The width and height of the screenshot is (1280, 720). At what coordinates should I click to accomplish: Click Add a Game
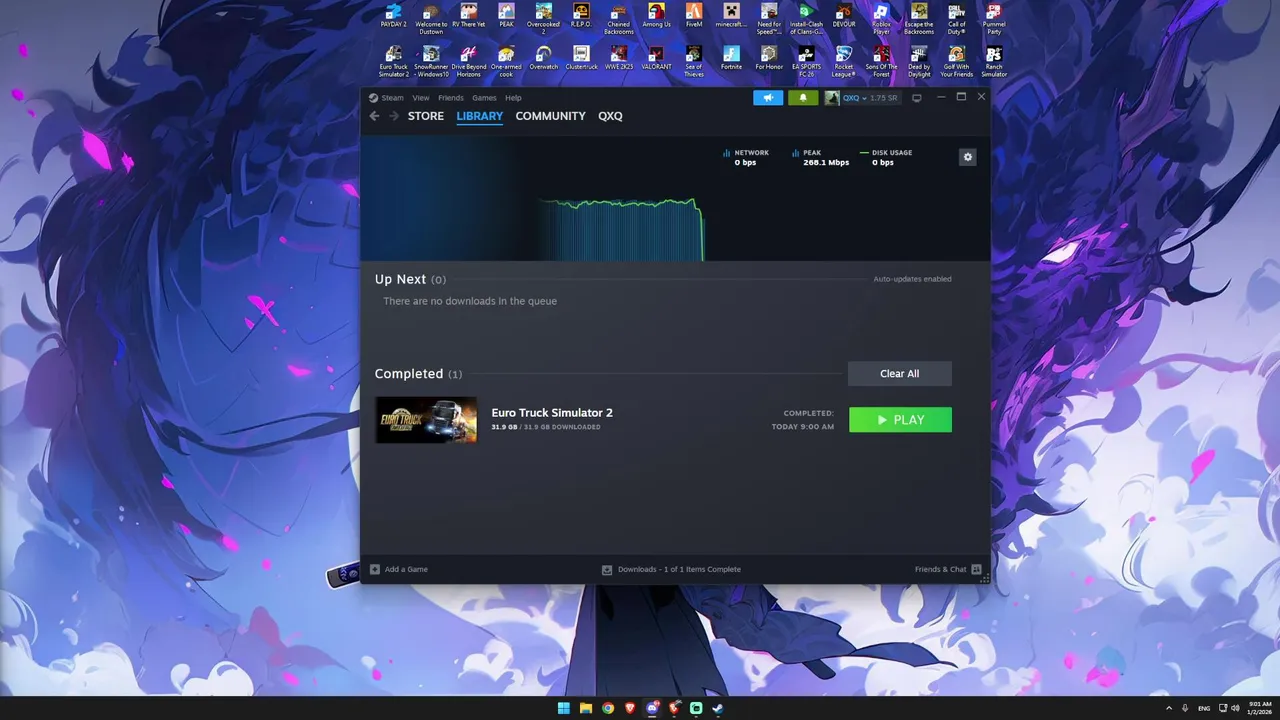point(399,569)
